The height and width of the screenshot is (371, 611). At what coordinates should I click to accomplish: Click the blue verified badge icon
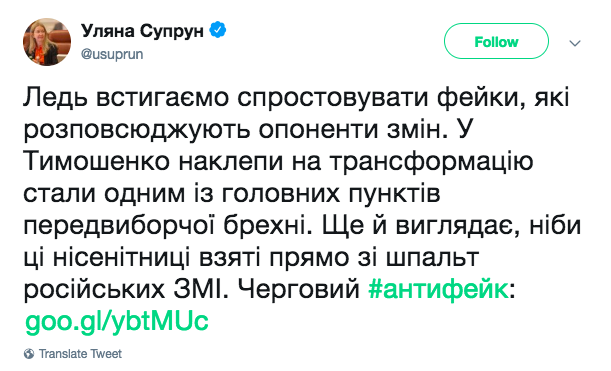tap(218, 30)
